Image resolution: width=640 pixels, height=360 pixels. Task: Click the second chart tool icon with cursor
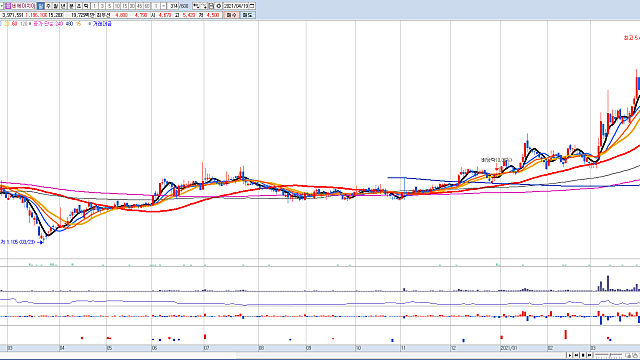(x=204, y=6)
